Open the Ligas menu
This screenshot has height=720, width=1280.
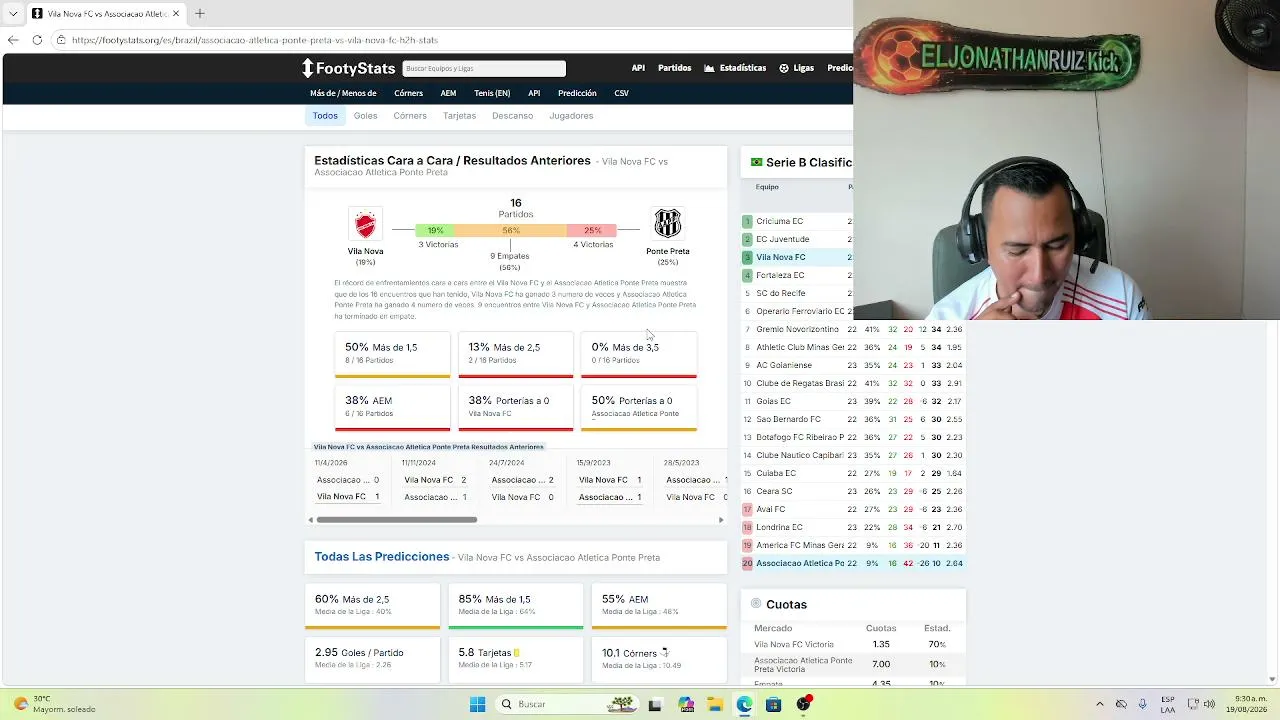tap(797, 68)
